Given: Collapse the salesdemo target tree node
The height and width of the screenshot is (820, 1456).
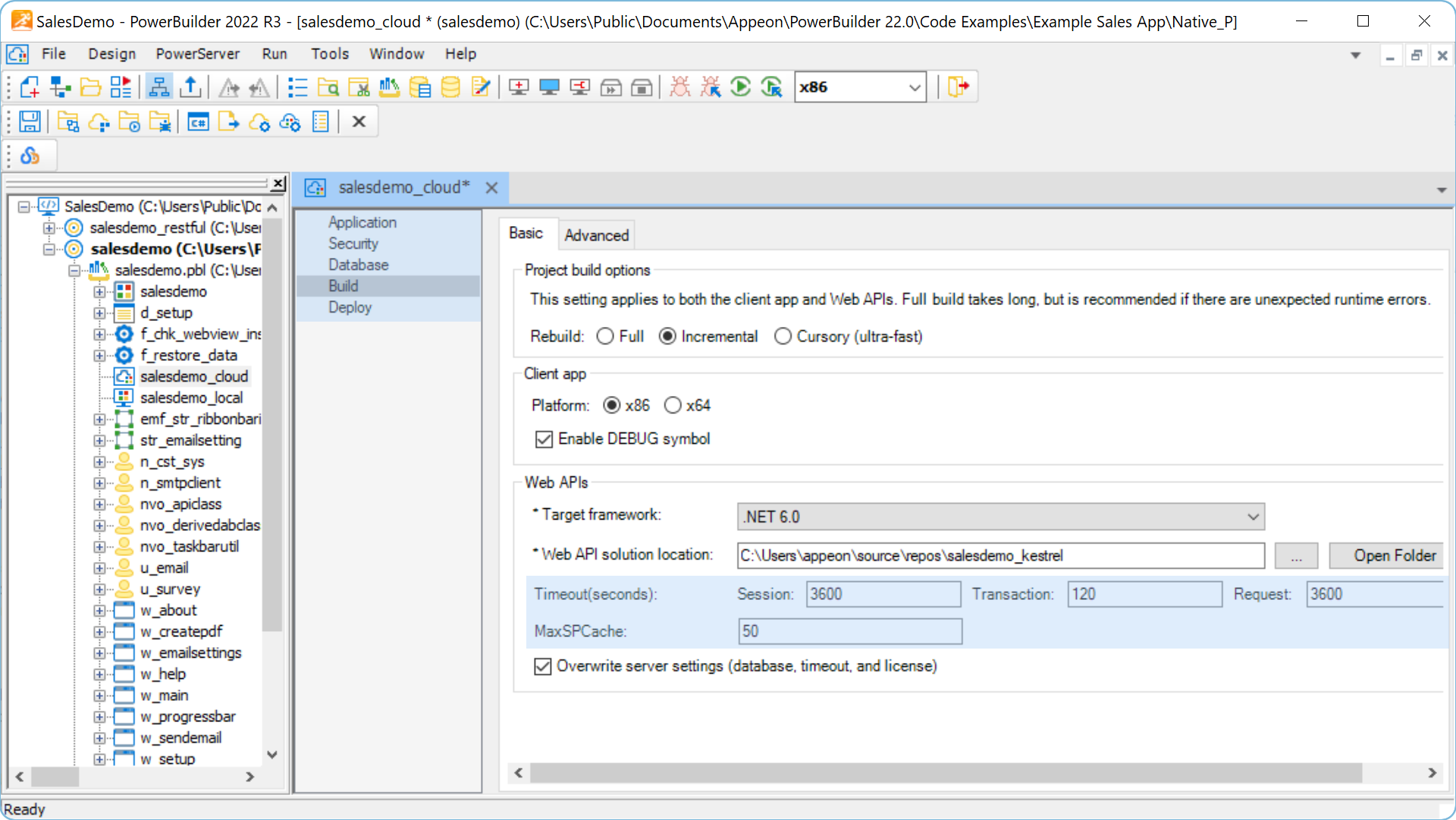Looking at the screenshot, I should tap(49, 249).
